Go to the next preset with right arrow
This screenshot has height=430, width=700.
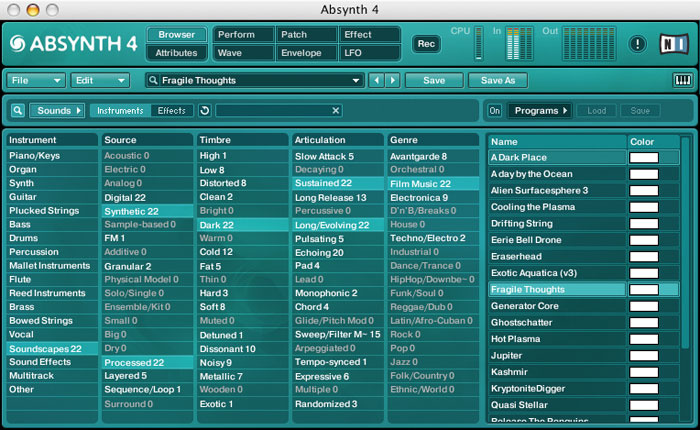[392, 80]
